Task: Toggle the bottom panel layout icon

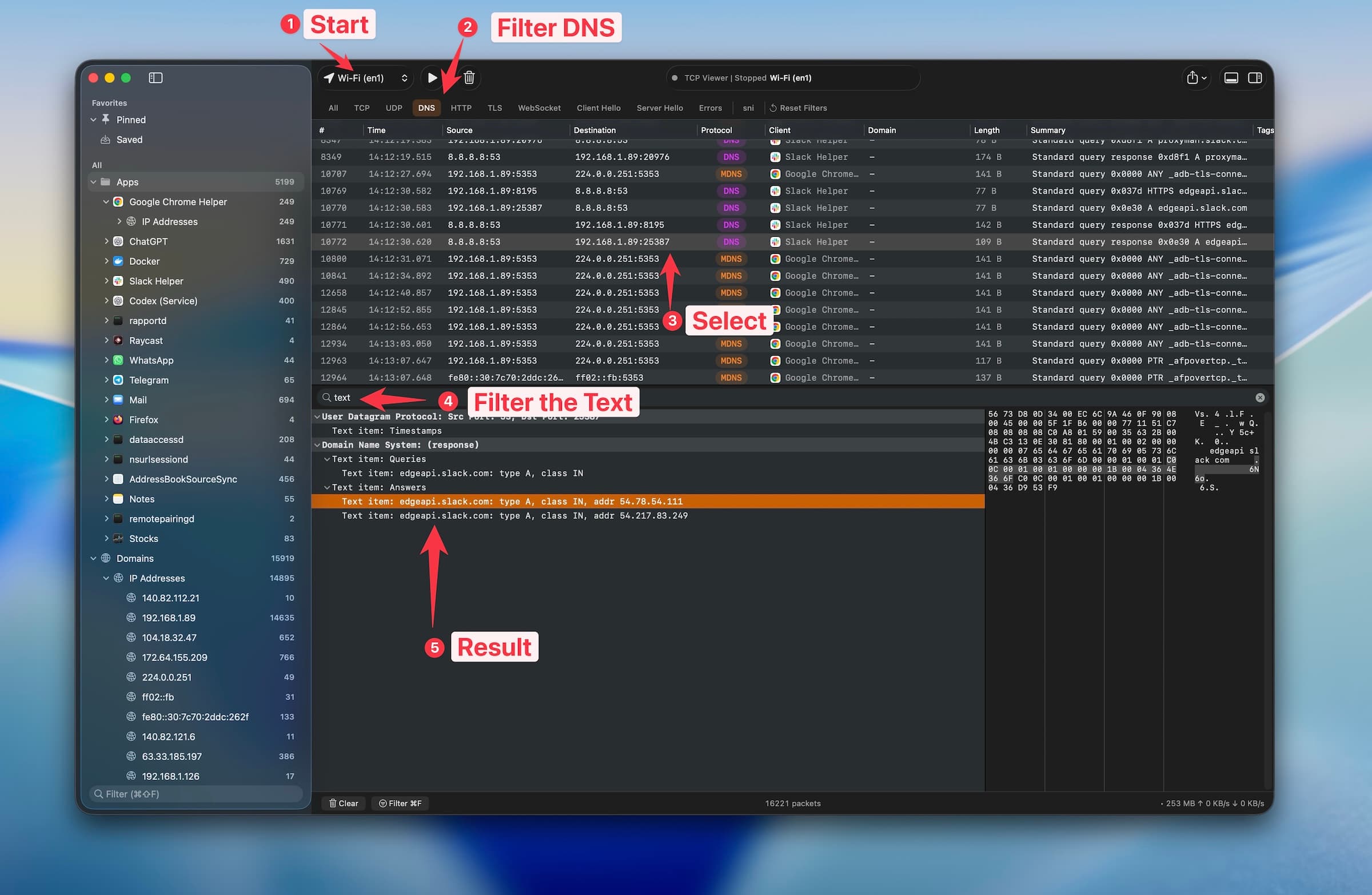Action: 1231,78
